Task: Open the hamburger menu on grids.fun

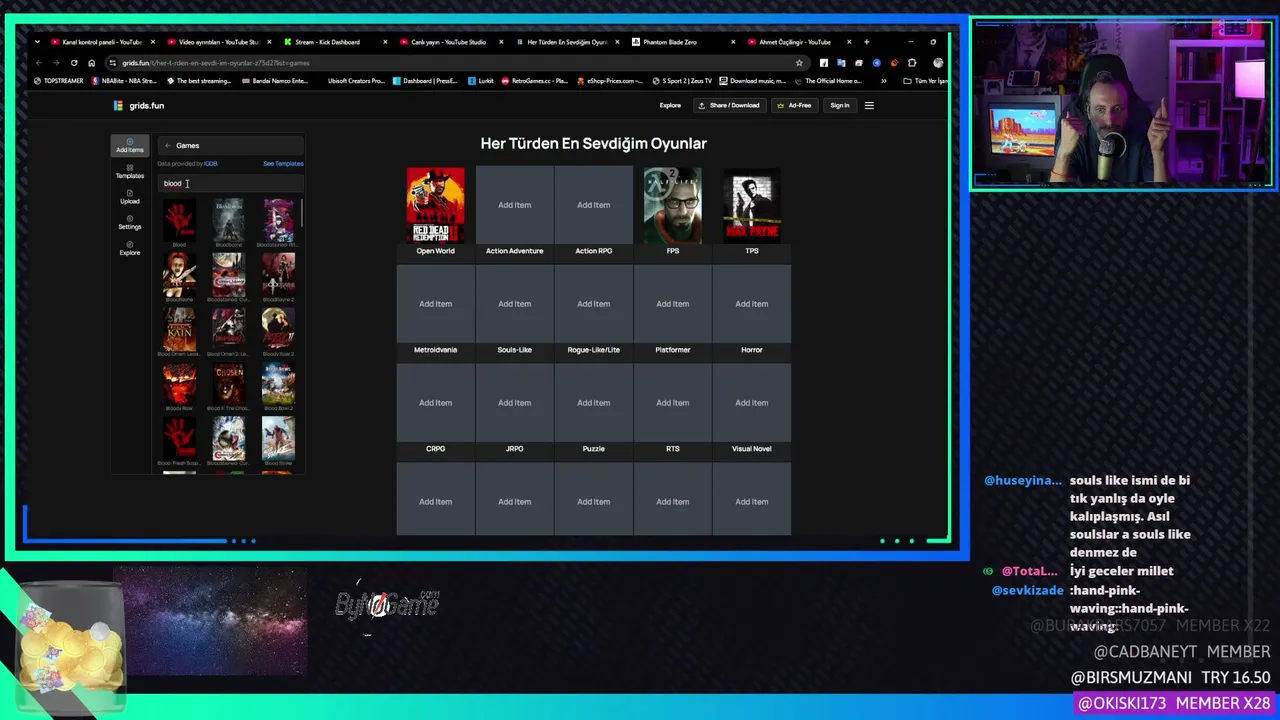Action: (869, 105)
